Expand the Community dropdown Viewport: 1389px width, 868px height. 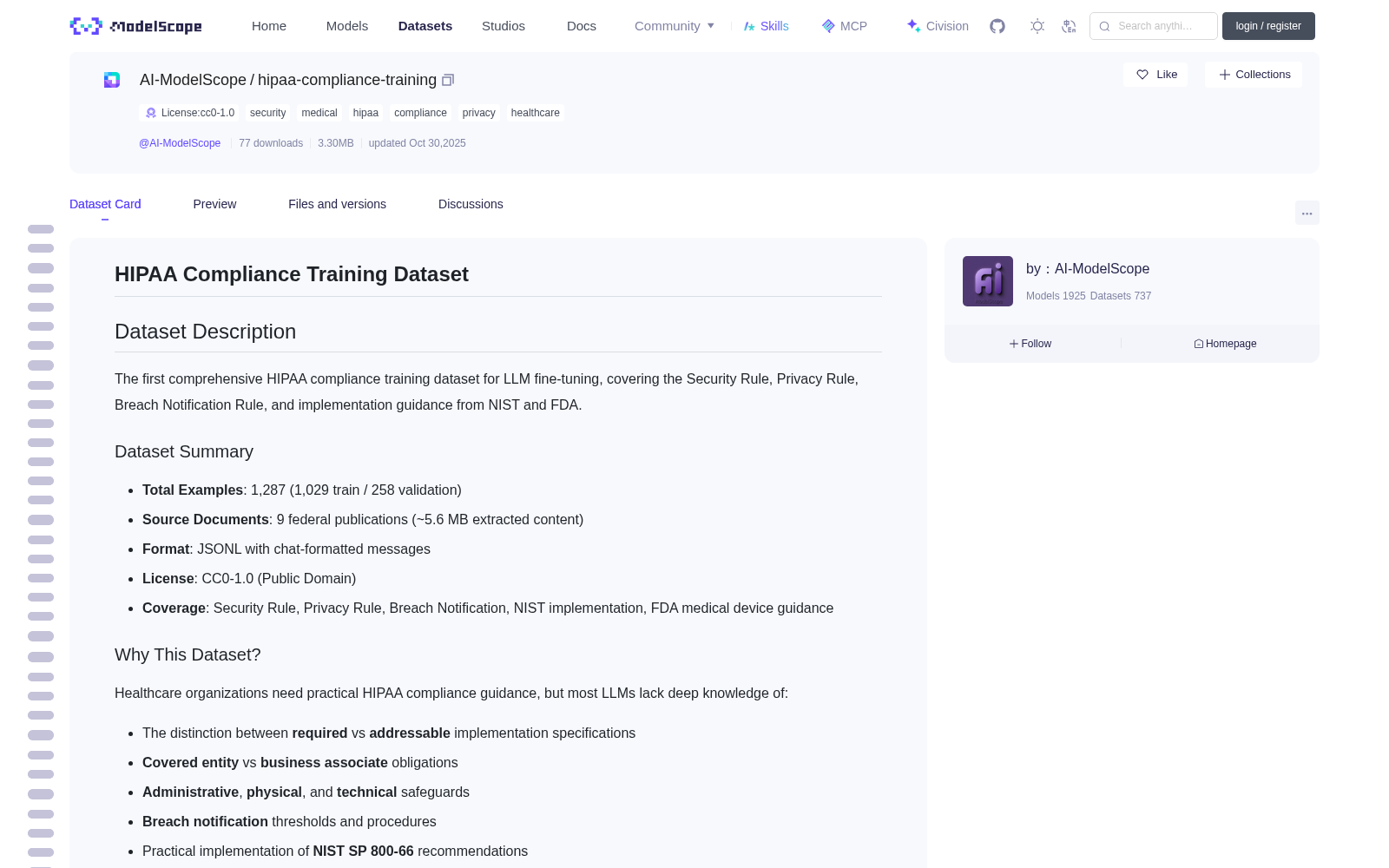point(675,26)
